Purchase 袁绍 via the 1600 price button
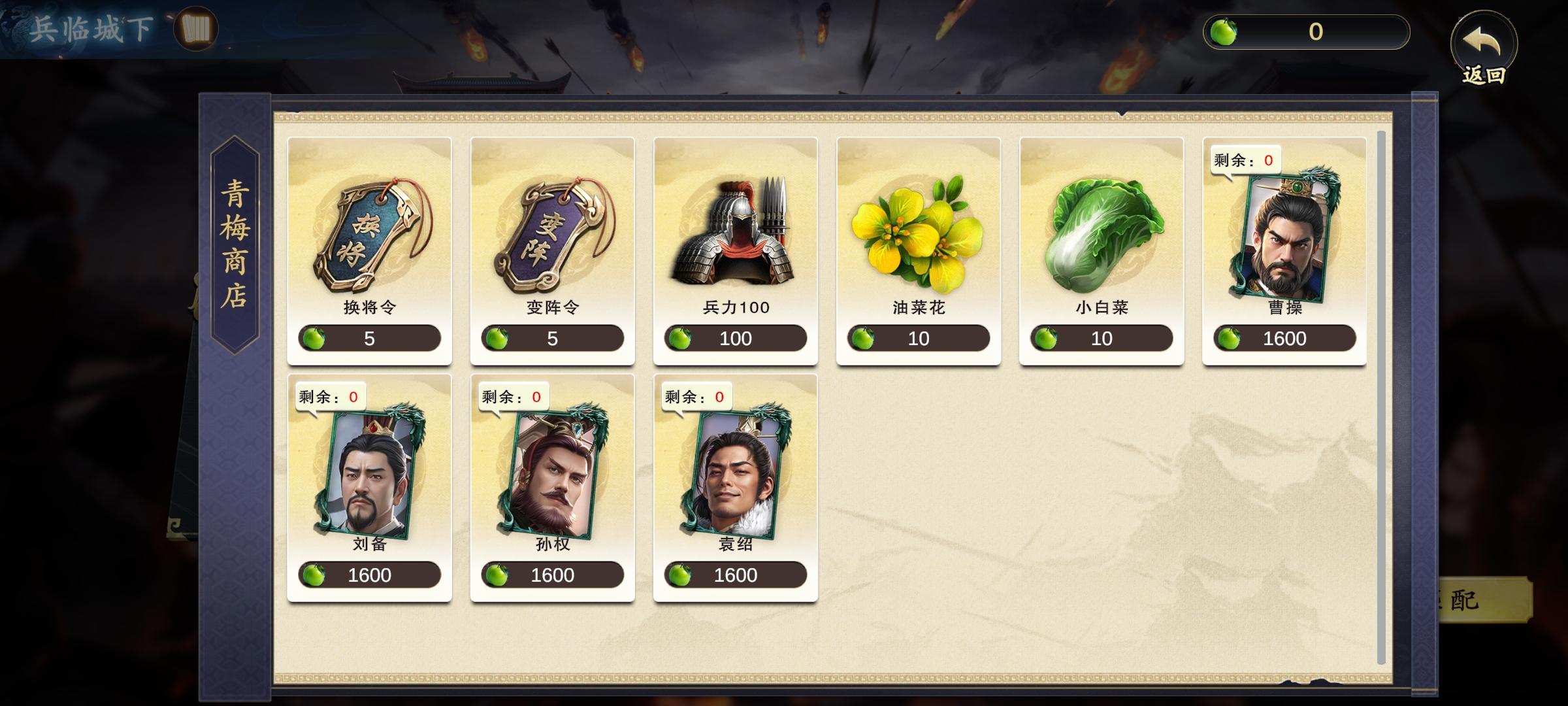The image size is (1568, 706). click(x=736, y=575)
